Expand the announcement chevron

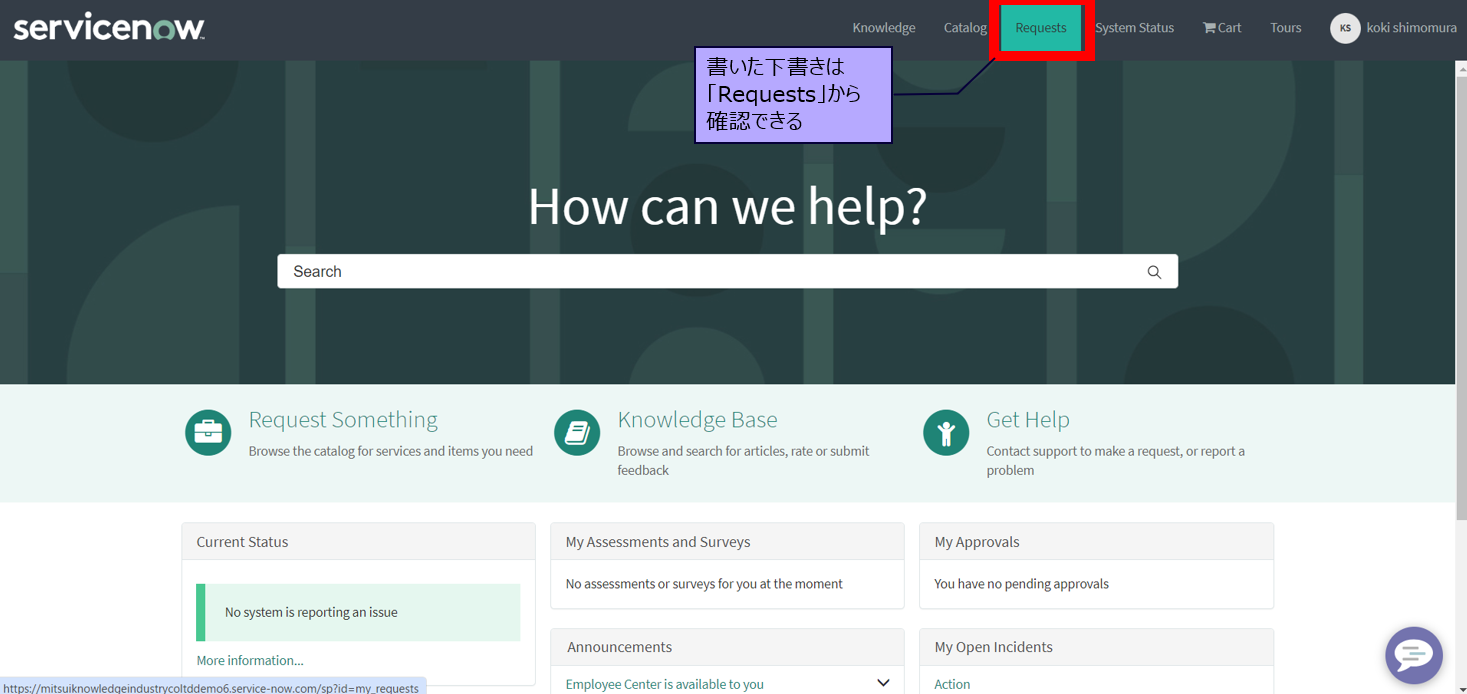[x=883, y=683]
